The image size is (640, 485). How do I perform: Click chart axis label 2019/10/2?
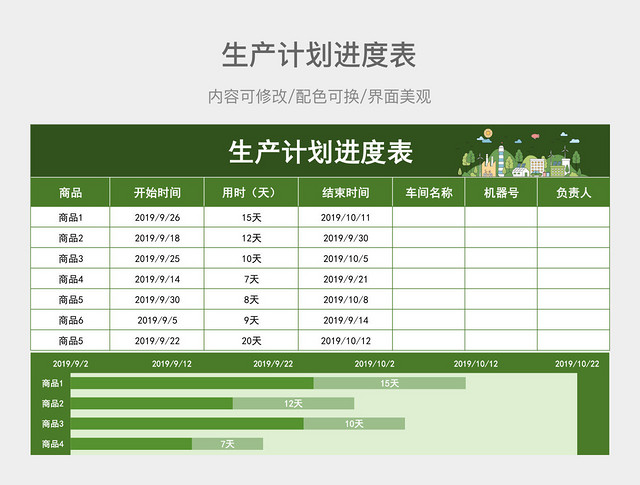[x=374, y=363]
